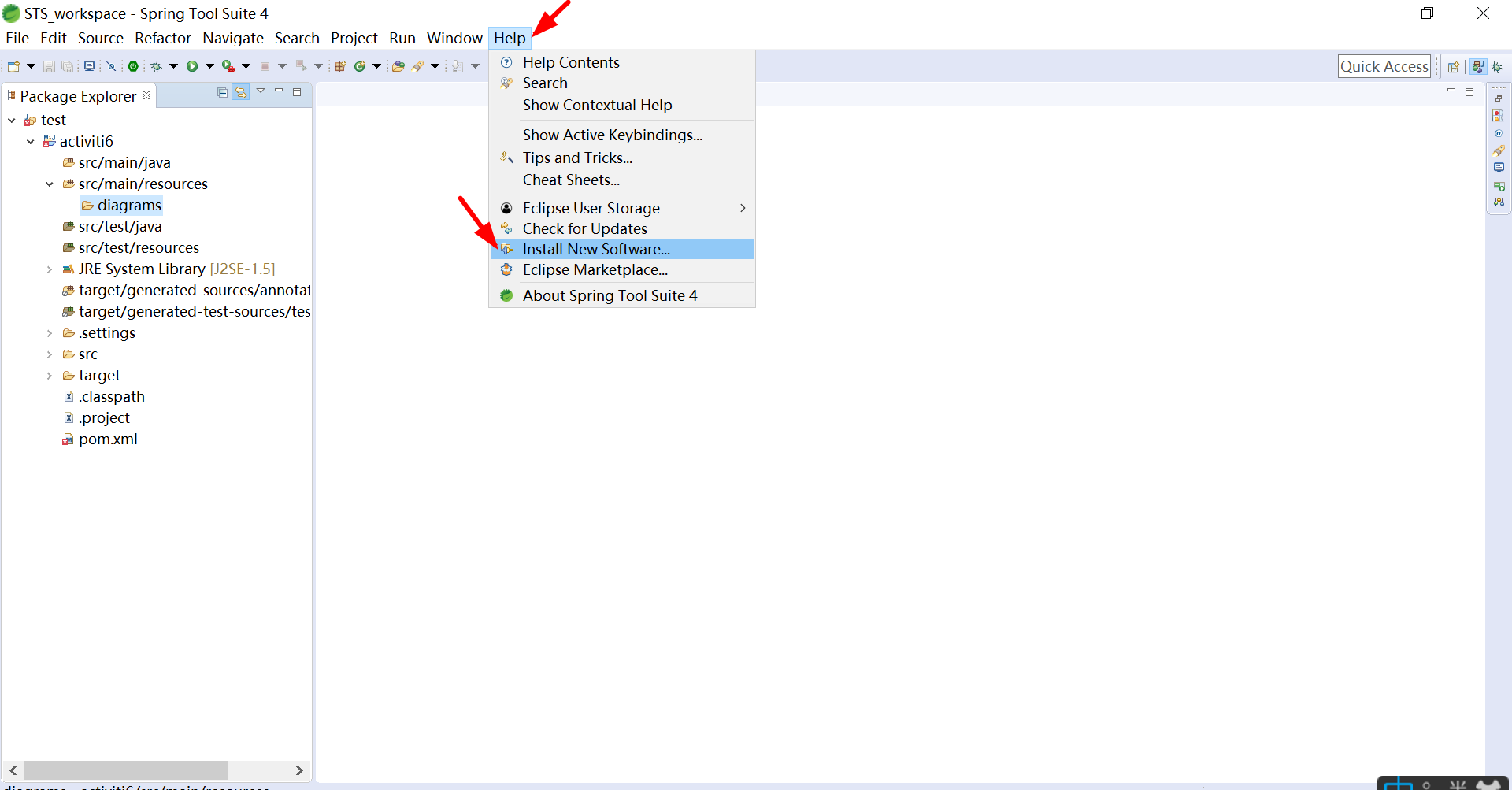The width and height of the screenshot is (1512, 790).
Task: Click the Save All toolbar icon
Action: 68,66
